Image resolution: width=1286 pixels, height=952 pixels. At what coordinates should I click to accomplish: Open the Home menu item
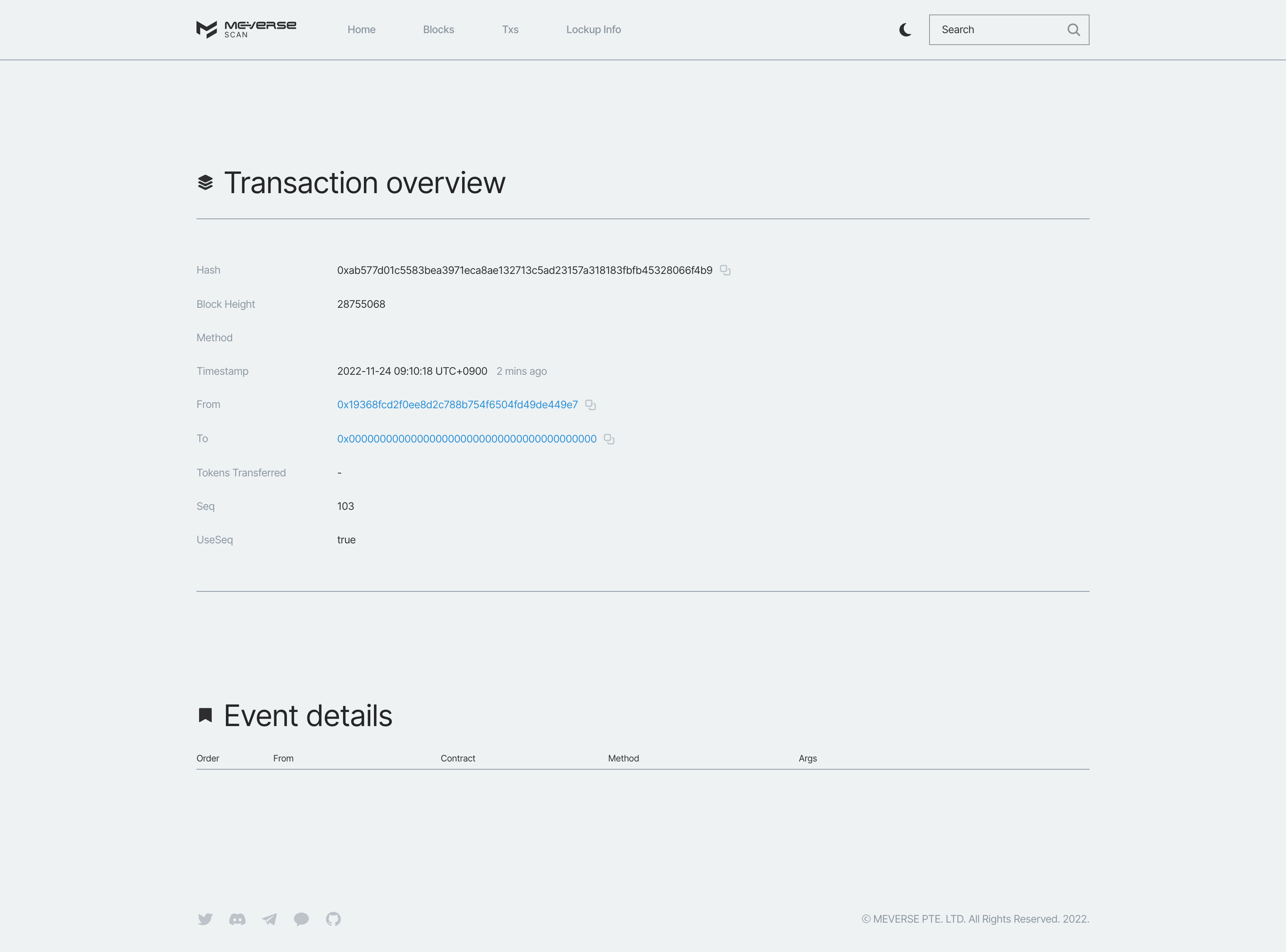click(x=361, y=30)
